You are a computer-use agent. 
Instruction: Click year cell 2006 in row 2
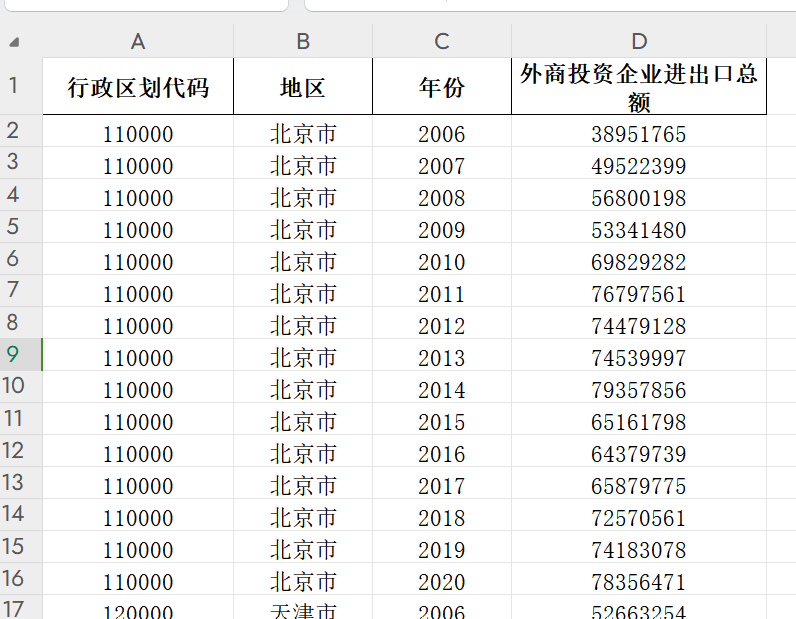click(442, 131)
